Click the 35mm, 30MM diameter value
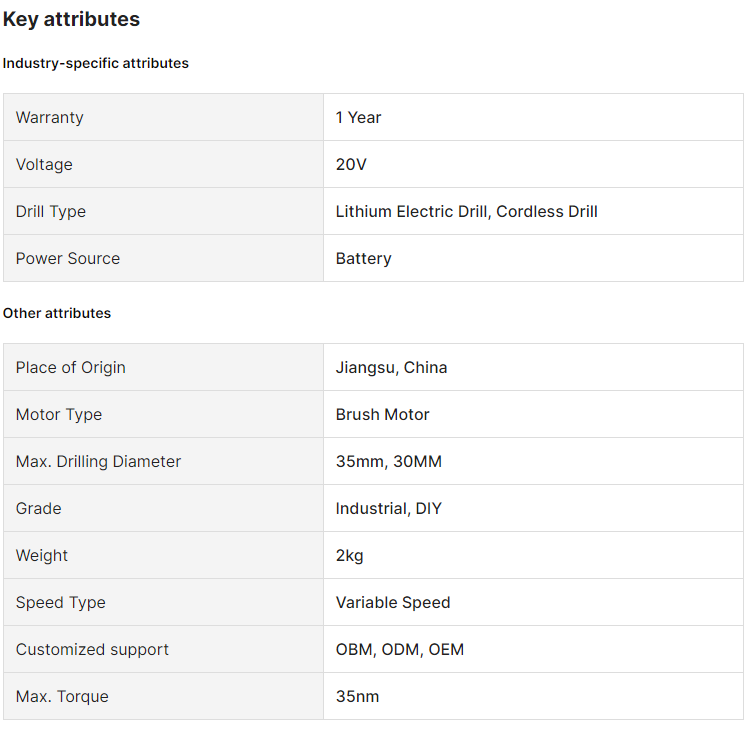The width and height of the screenshot is (748, 729). coord(388,461)
